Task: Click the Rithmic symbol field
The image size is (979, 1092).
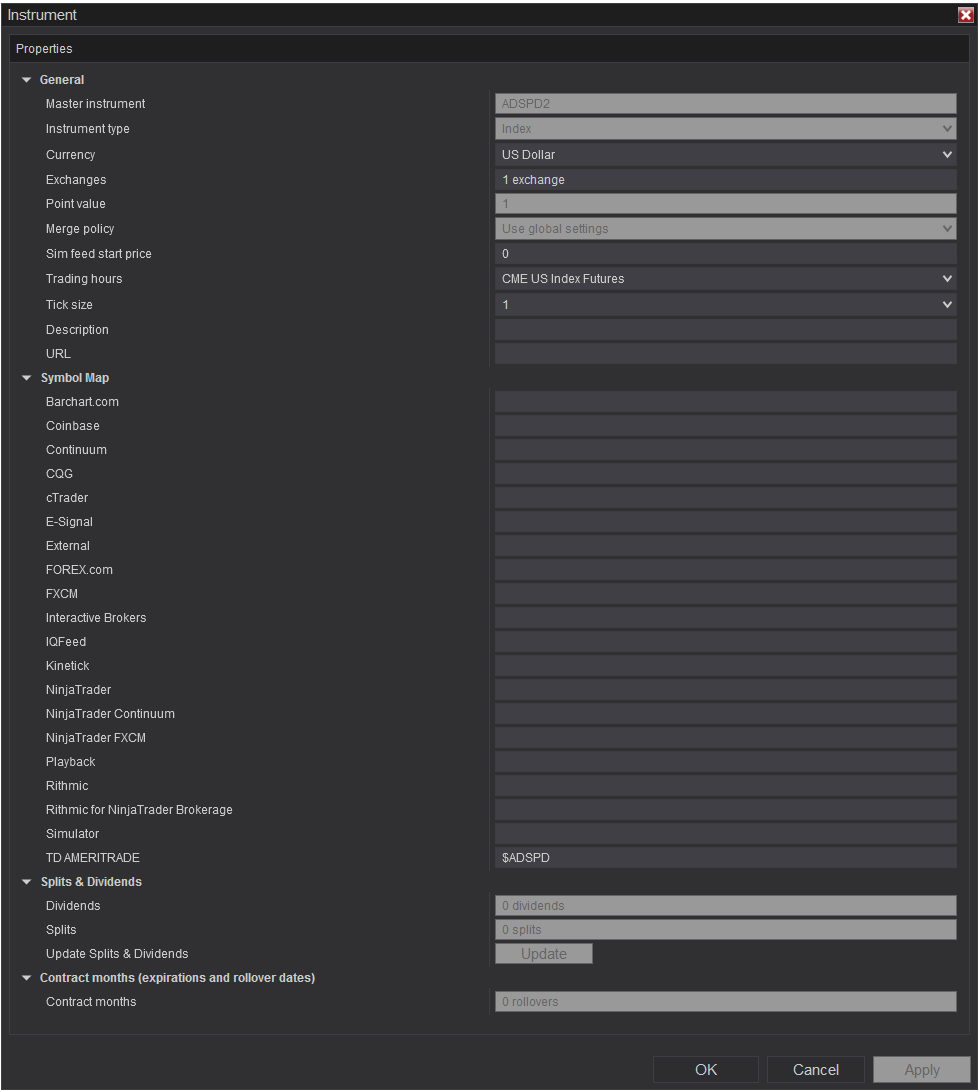Action: 725,786
